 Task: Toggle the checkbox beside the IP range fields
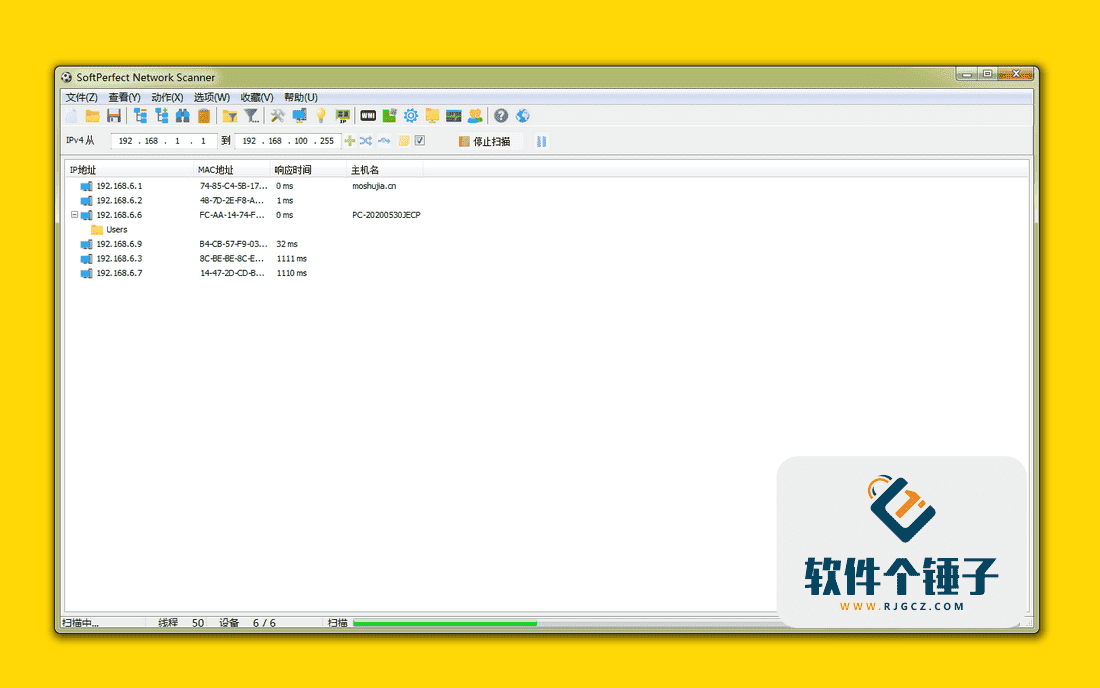[x=418, y=140]
